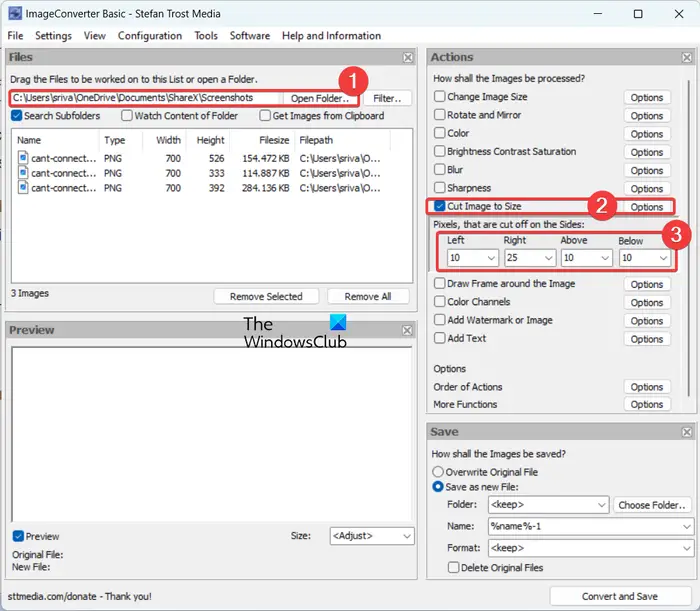
Task: Enable the Color Channels action
Action: point(440,302)
